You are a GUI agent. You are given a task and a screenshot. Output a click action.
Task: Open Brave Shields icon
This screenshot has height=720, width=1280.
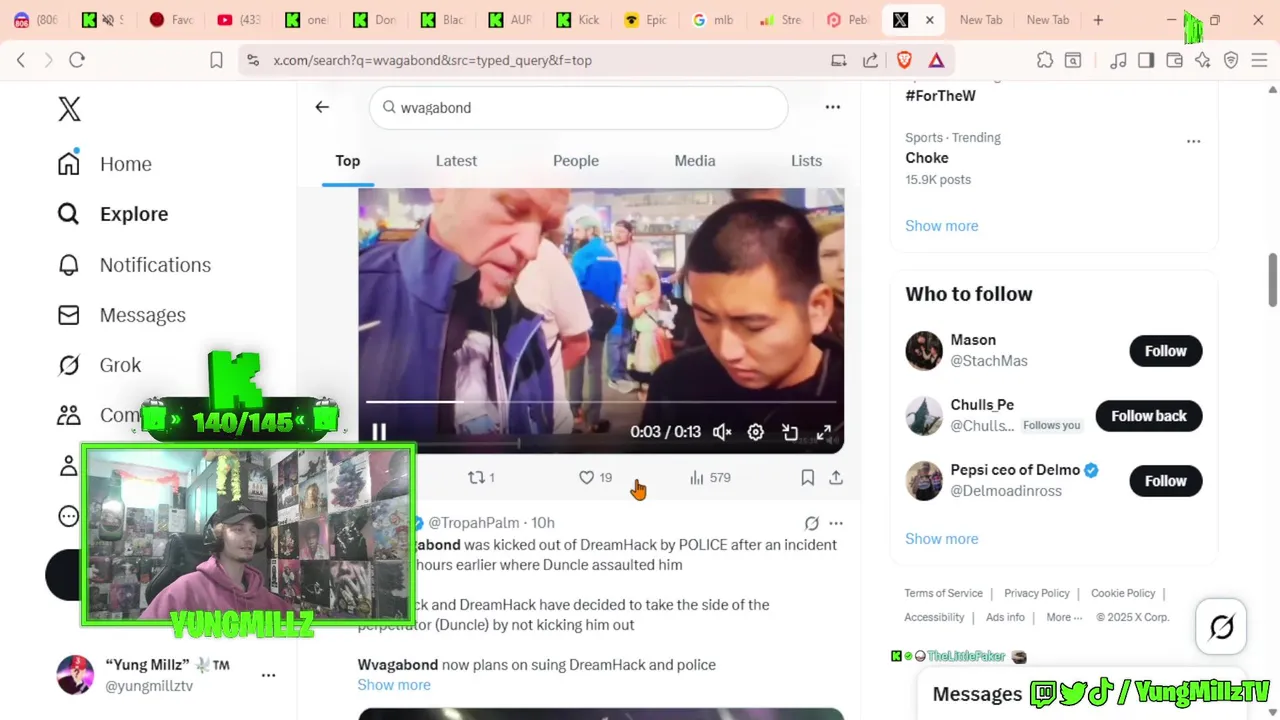(905, 60)
